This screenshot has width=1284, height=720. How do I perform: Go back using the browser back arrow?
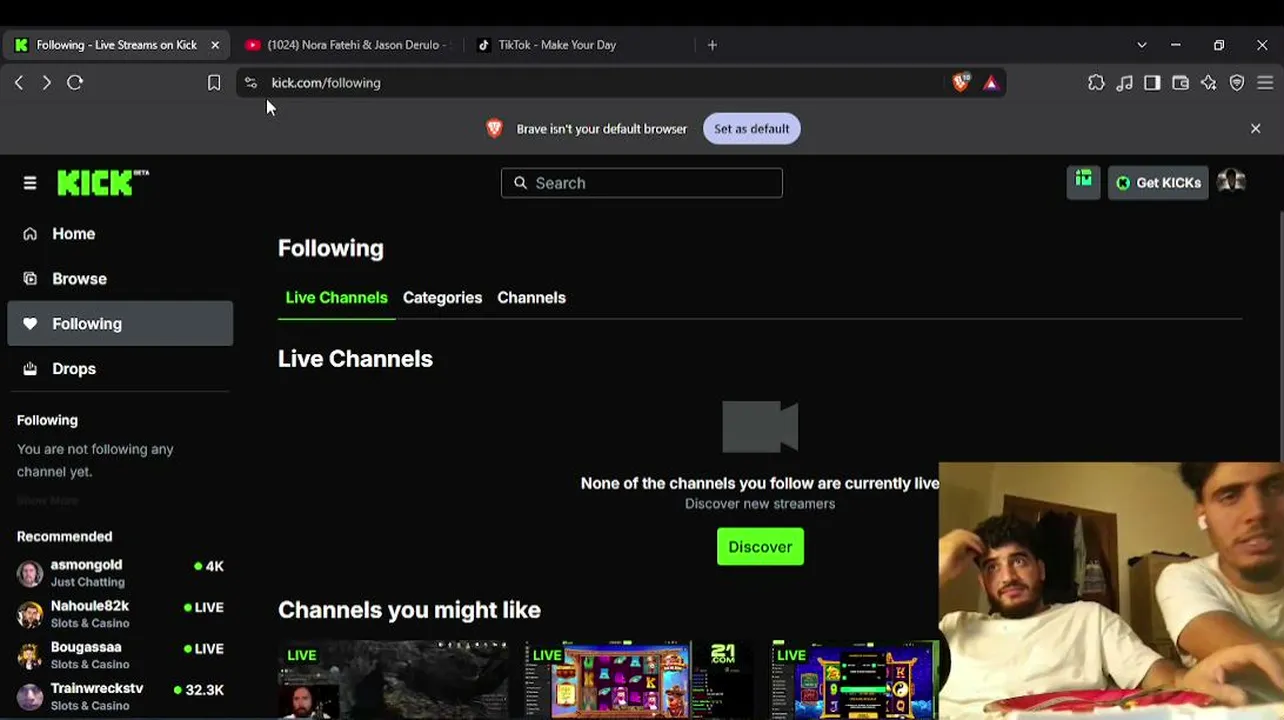[19, 83]
